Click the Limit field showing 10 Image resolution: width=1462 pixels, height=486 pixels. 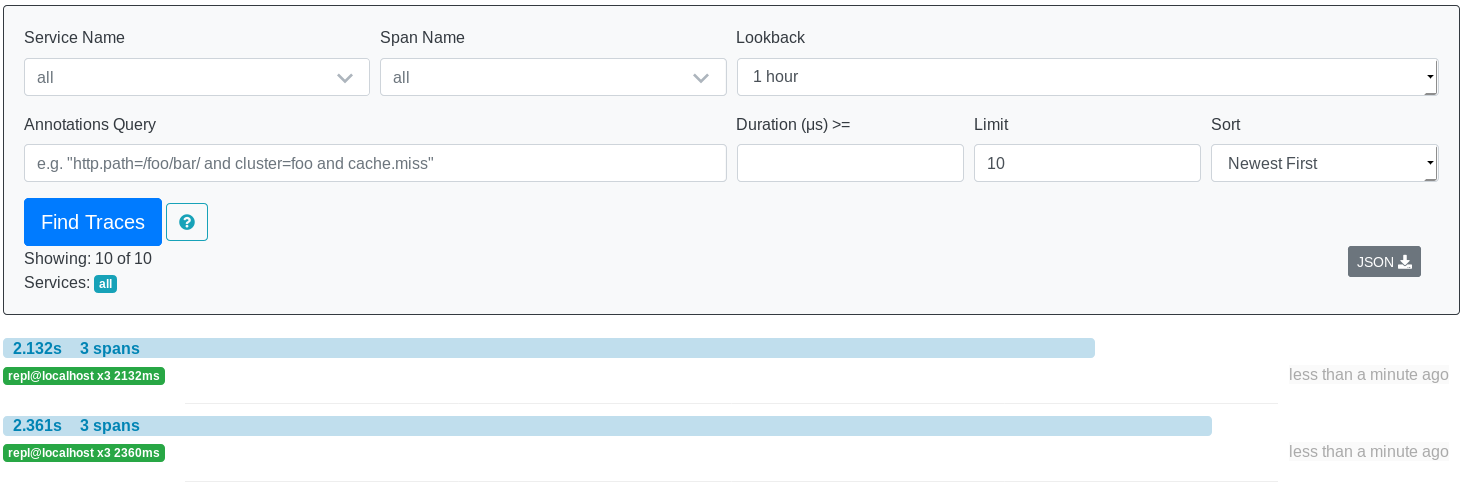pyautogui.click(x=1087, y=163)
